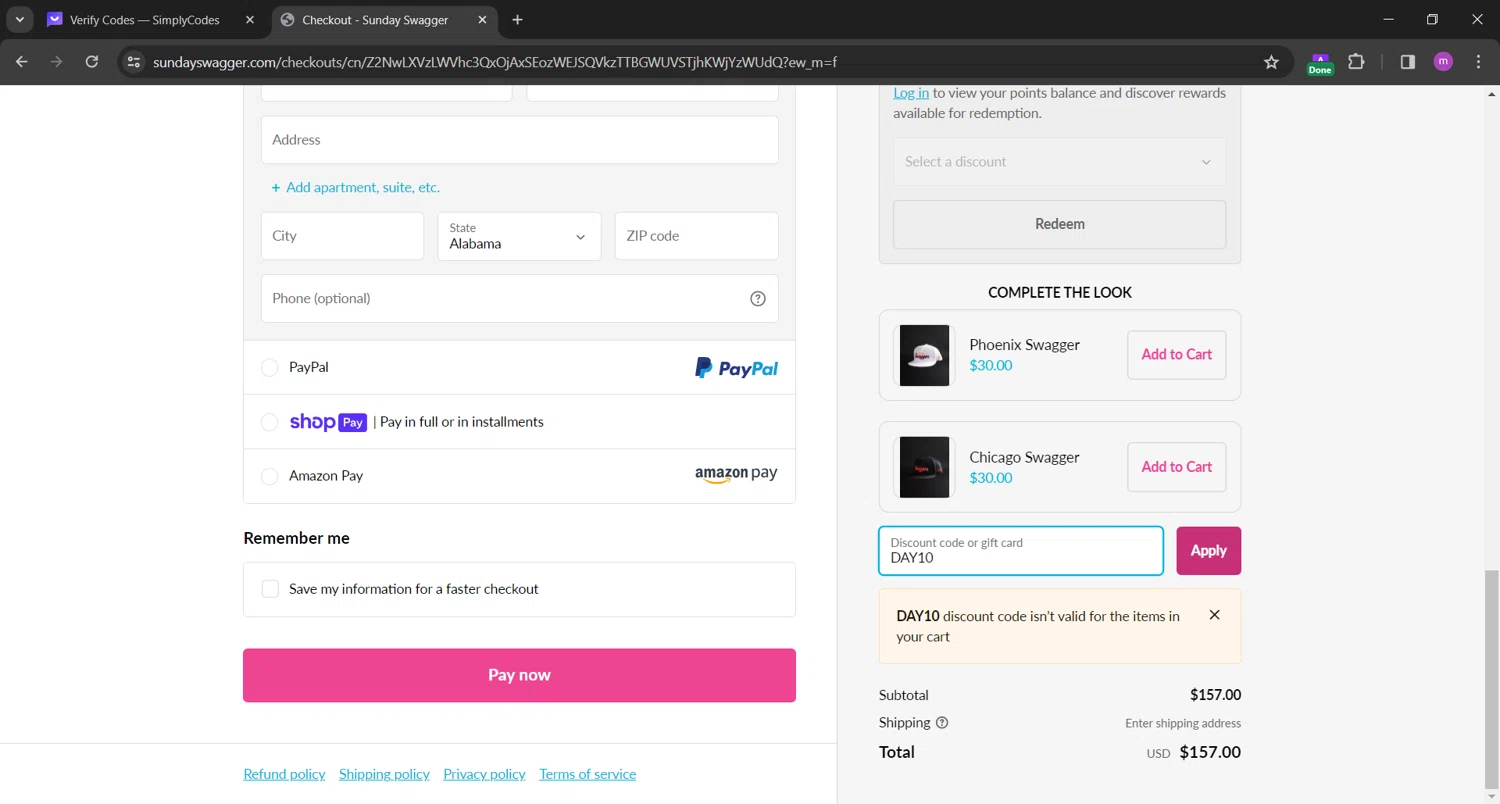Click the page vertical scrollbar thumb
Image resolution: width=1500 pixels, height=804 pixels.
pyautogui.click(x=1491, y=680)
